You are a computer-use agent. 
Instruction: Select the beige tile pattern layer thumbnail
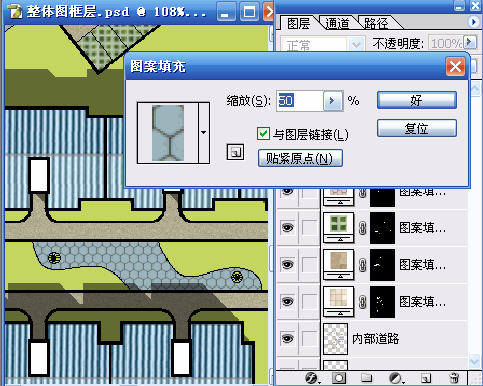[x=339, y=302]
